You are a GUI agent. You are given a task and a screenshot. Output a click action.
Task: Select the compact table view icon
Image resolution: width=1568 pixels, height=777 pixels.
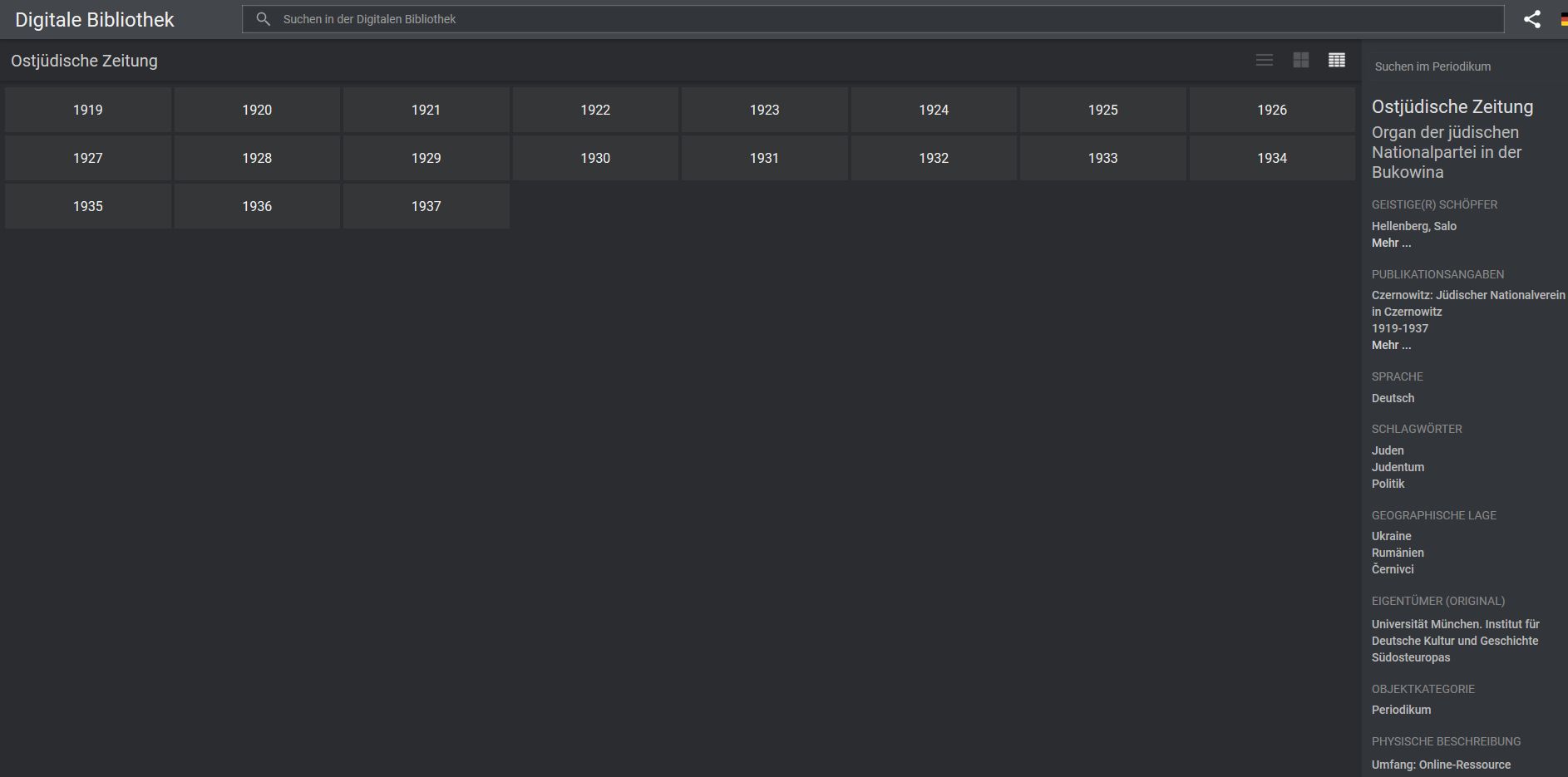(1337, 60)
